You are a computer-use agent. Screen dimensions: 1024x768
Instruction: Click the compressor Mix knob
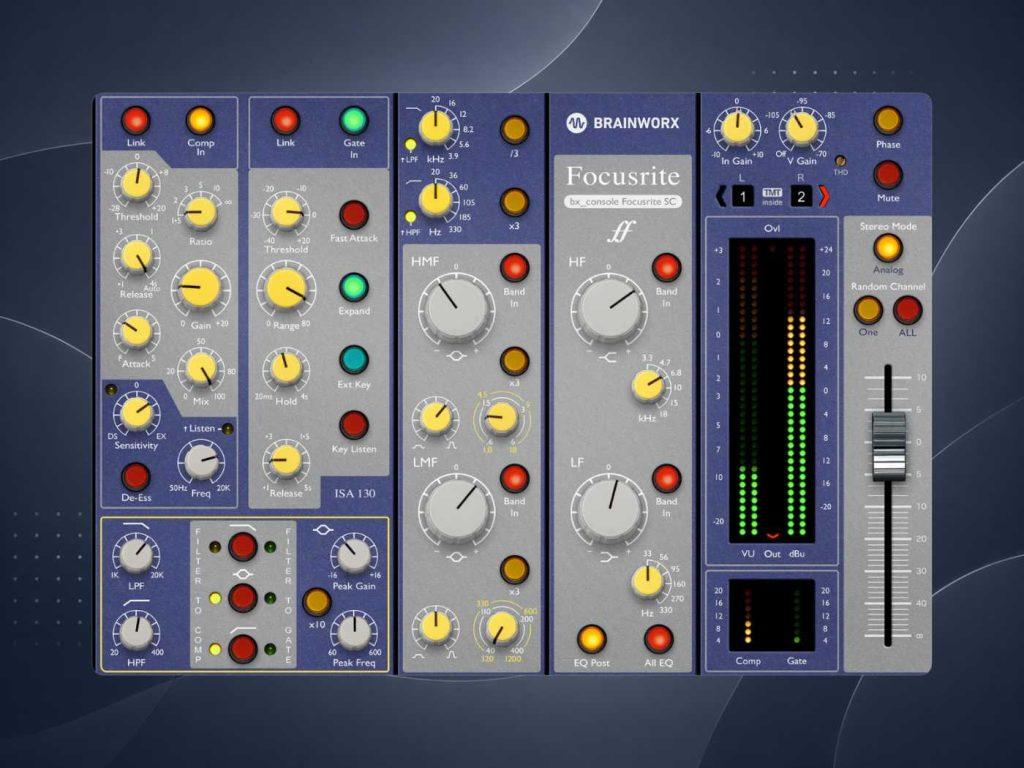click(x=200, y=369)
